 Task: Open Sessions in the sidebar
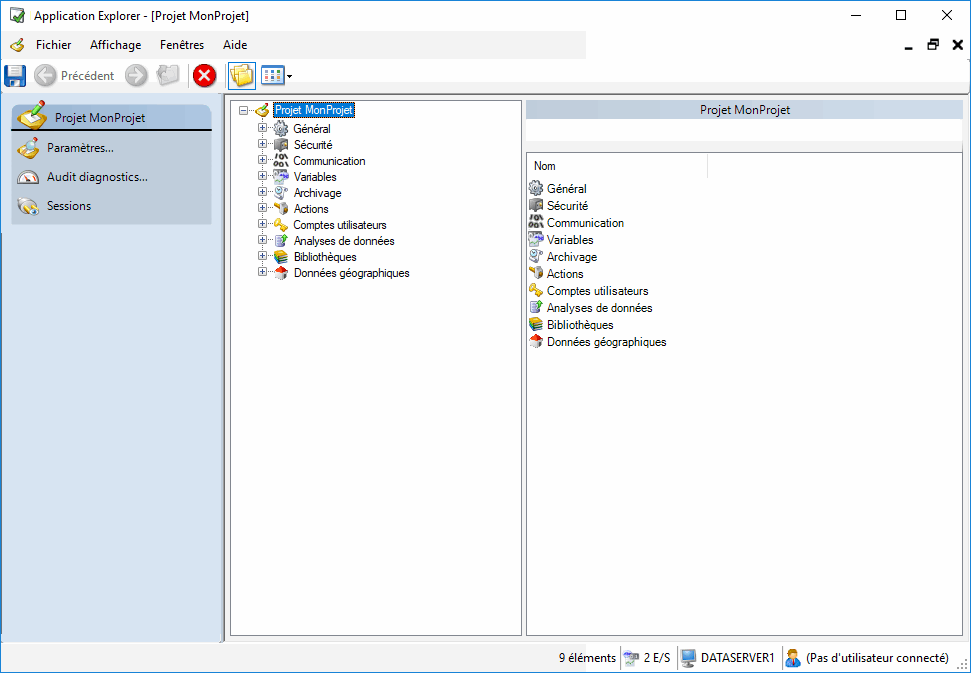tap(69, 206)
